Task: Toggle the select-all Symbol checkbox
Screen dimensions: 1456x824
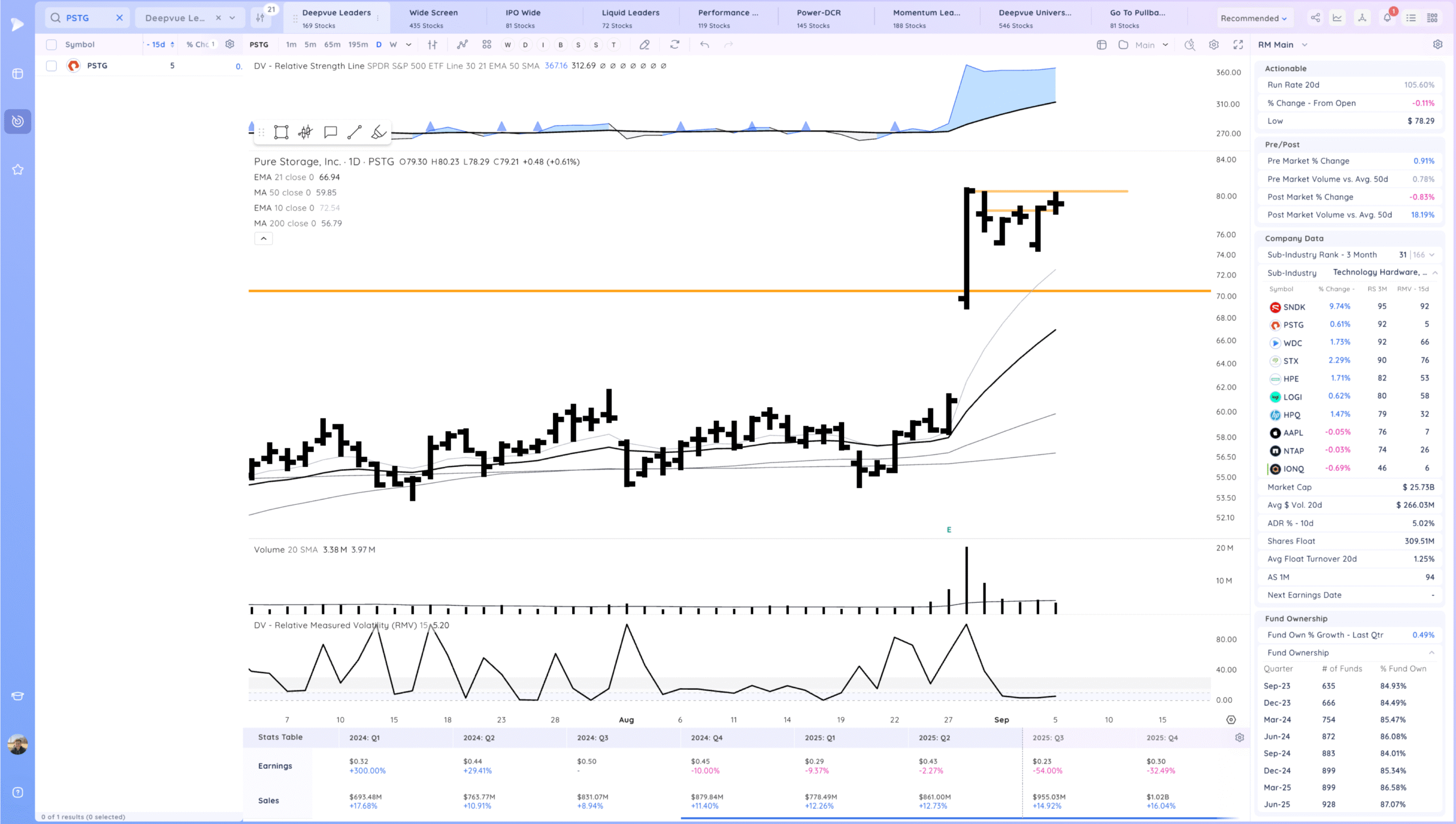Action: (51, 44)
